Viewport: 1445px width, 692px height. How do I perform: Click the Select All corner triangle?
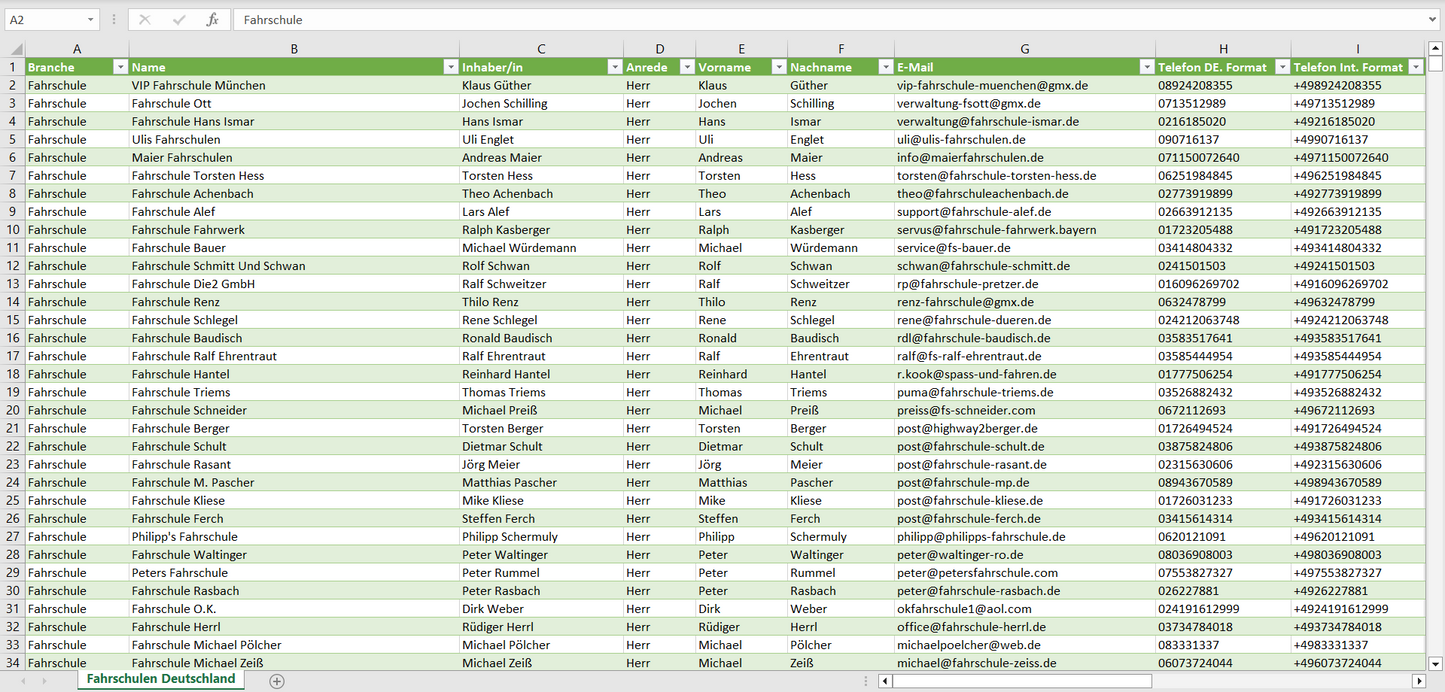(15, 49)
